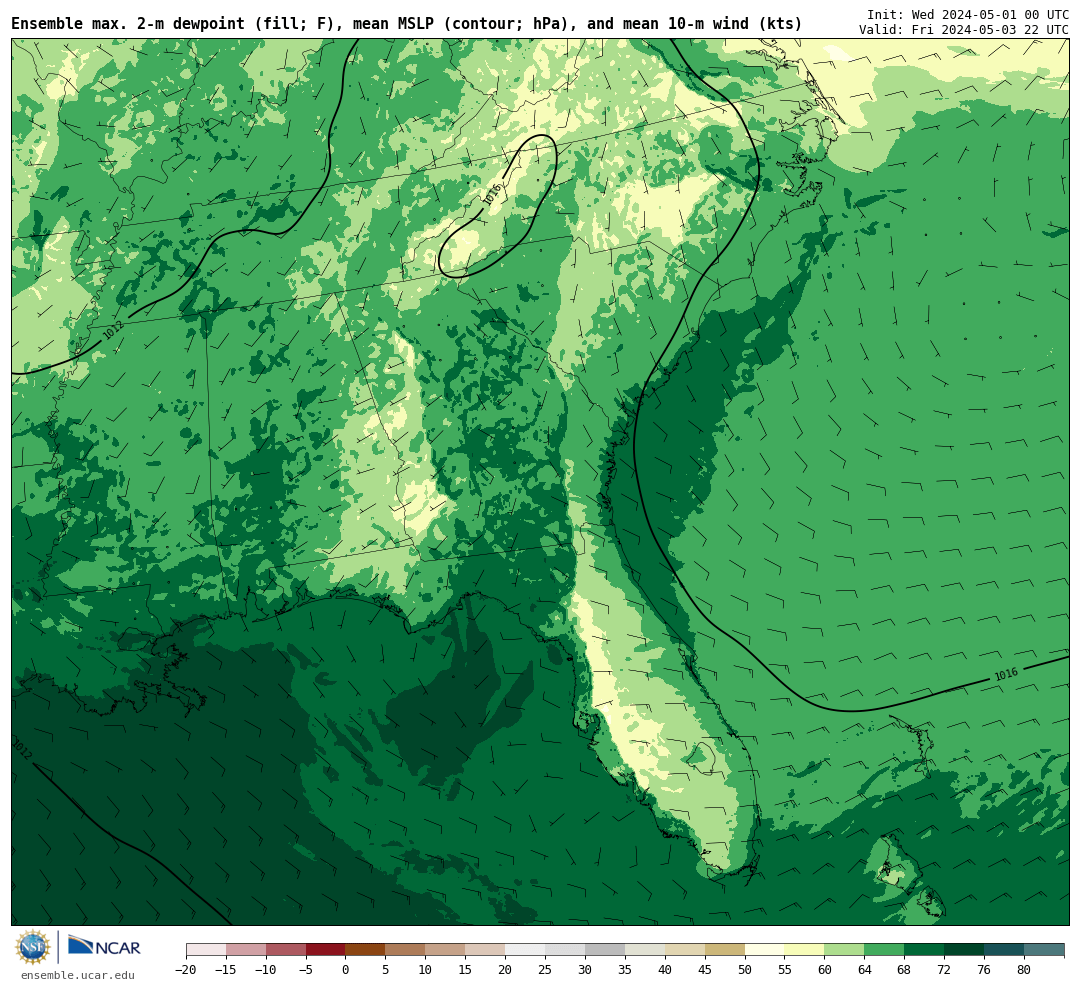The width and height of the screenshot is (1080, 988).
Task: Pick the green swatch between 64 and 68
Action: tap(885, 950)
